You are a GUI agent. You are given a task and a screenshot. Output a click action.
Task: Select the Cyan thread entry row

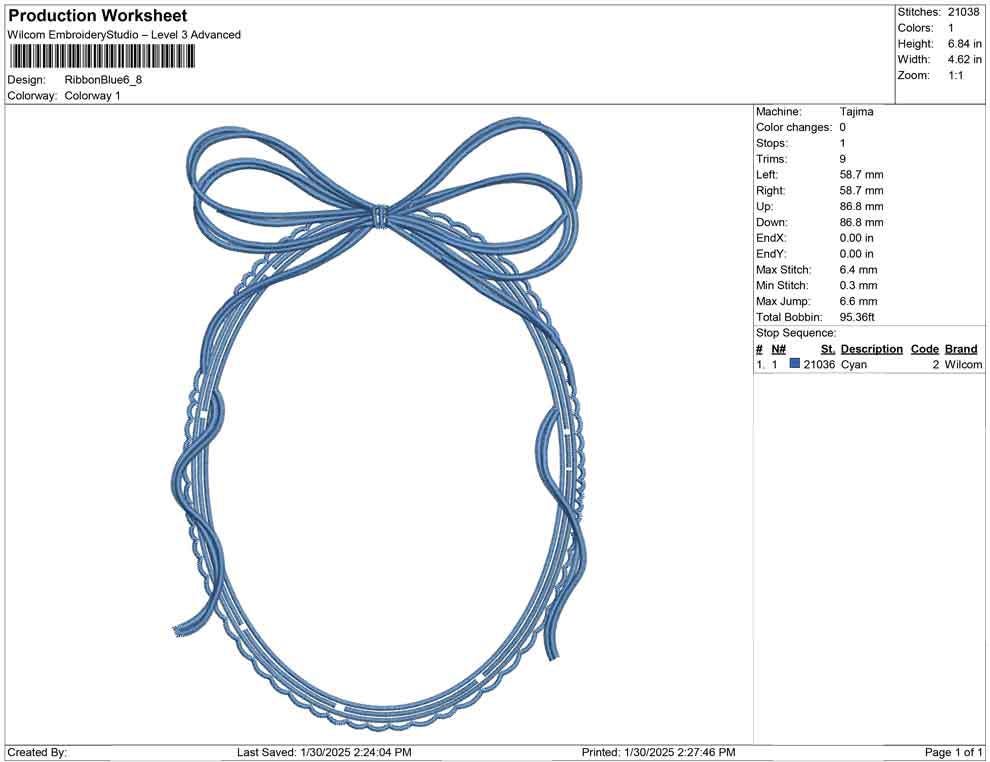coord(860,364)
